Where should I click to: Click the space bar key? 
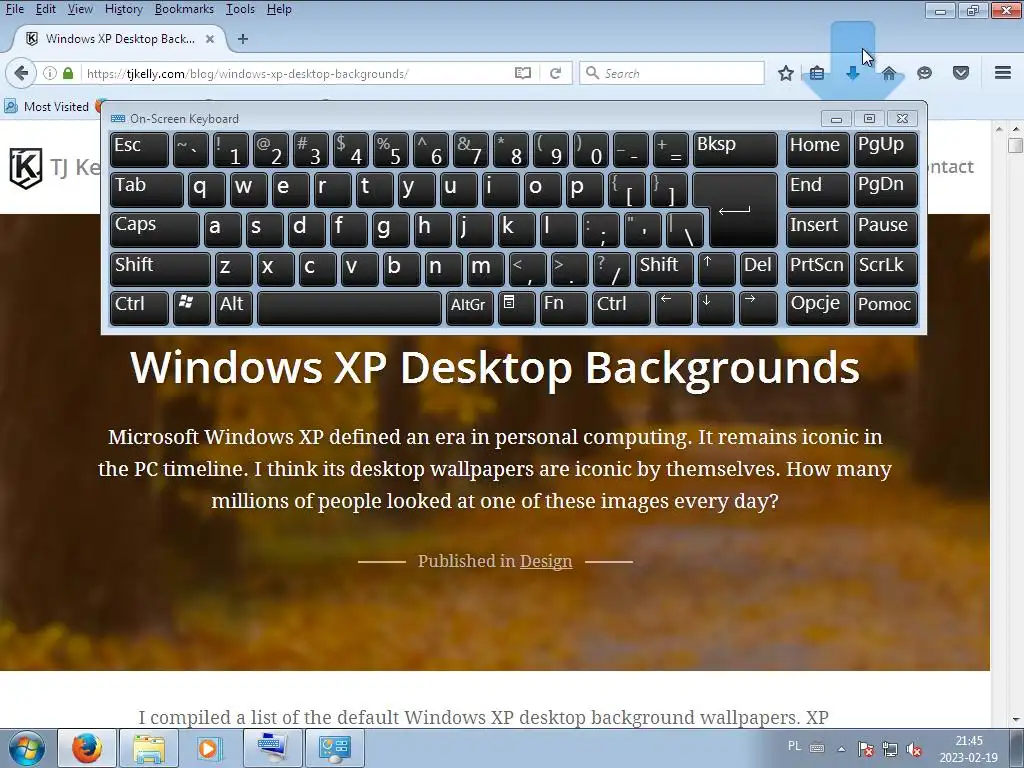click(349, 308)
